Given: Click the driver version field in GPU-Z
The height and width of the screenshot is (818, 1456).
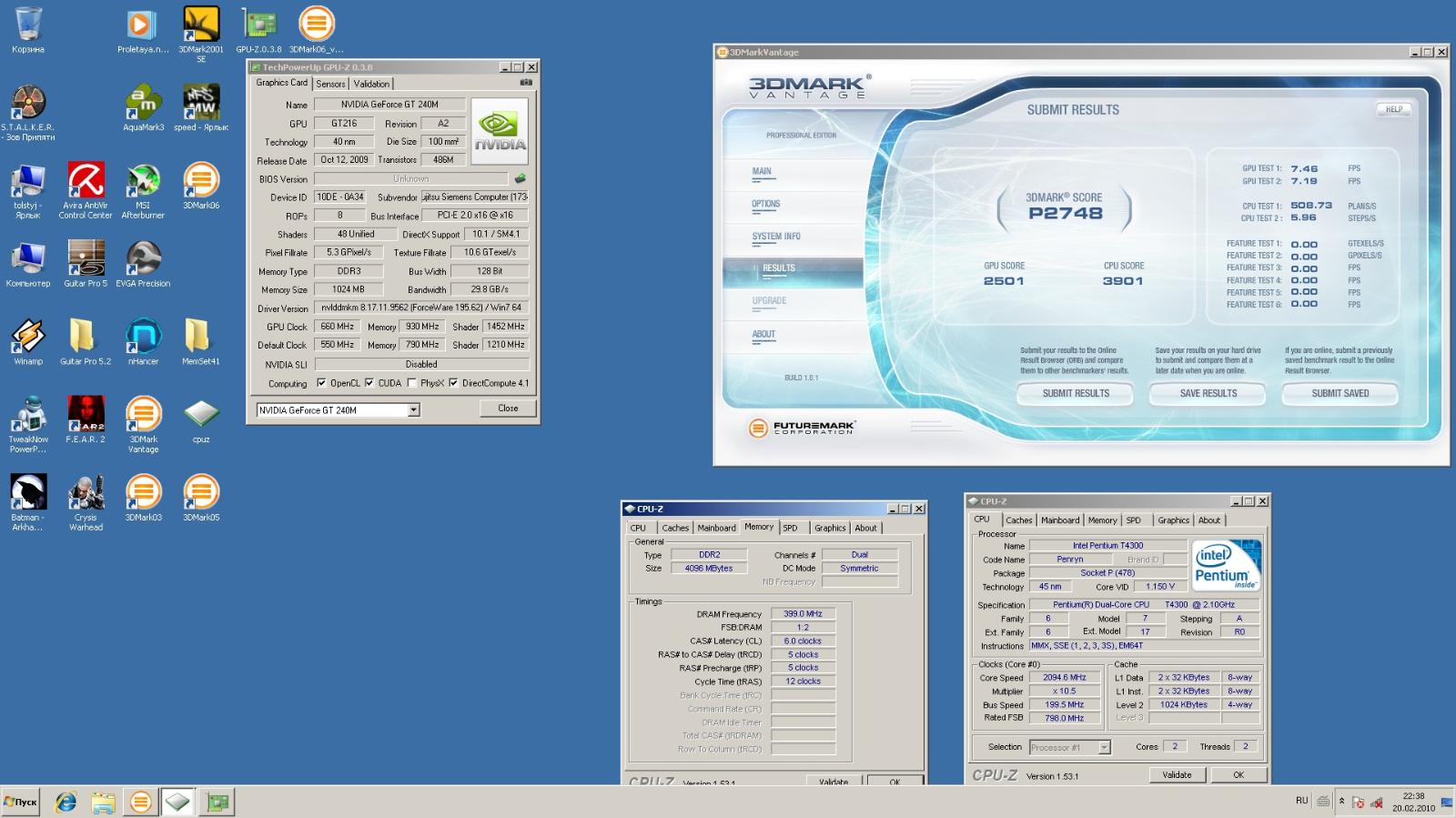Looking at the screenshot, I should [x=421, y=308].
